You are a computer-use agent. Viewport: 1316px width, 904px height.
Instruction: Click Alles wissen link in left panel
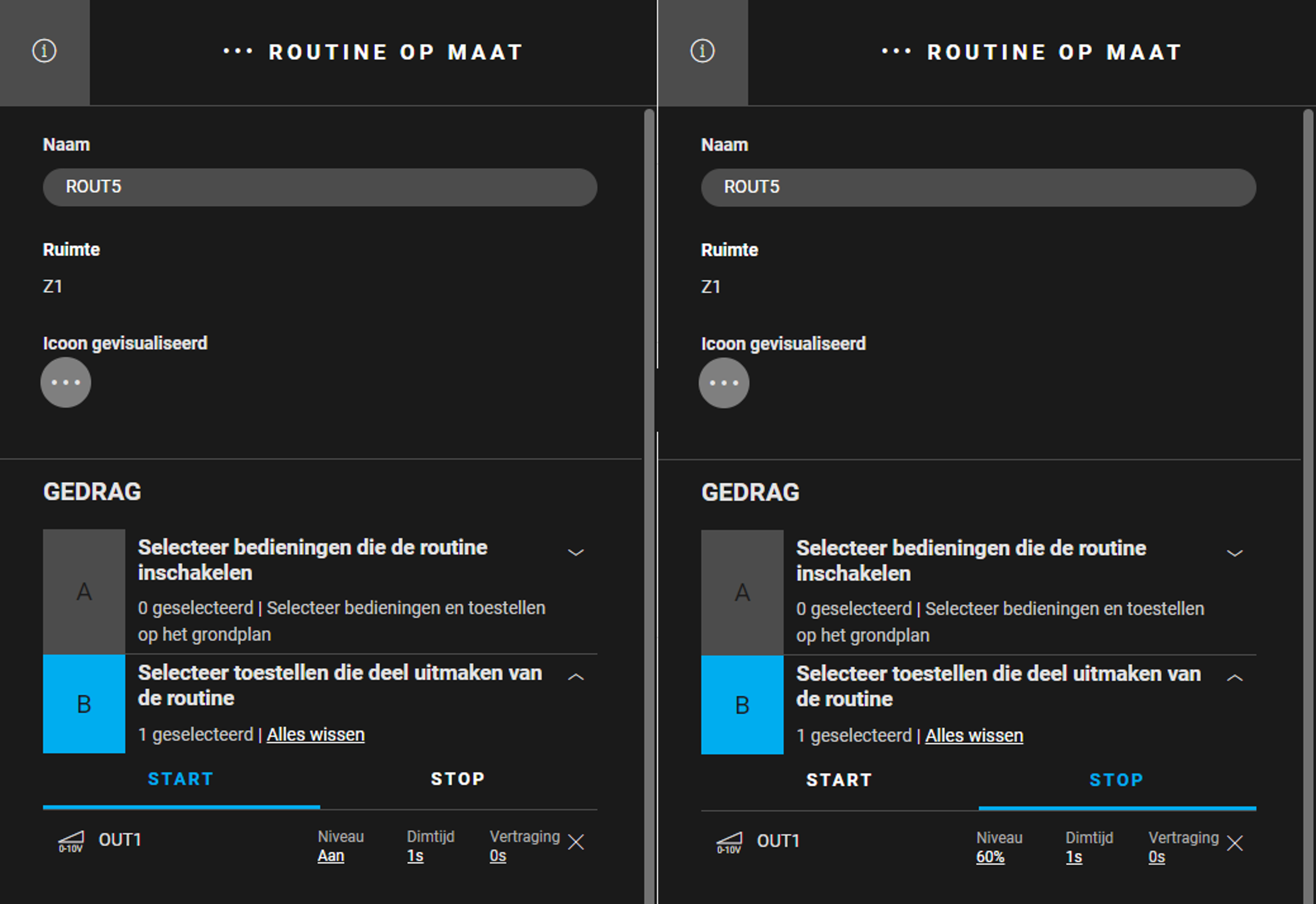click(x=315, y=734)
